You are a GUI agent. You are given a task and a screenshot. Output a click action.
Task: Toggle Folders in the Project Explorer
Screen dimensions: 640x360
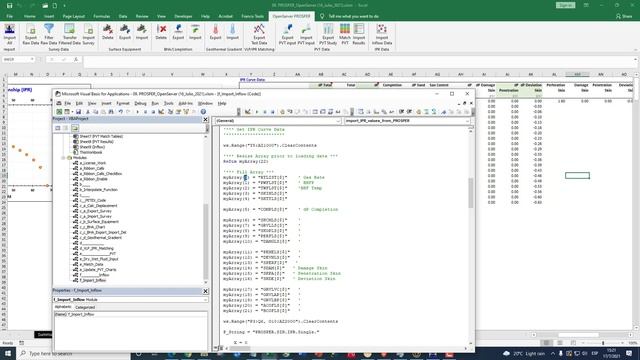click(75, 128)
